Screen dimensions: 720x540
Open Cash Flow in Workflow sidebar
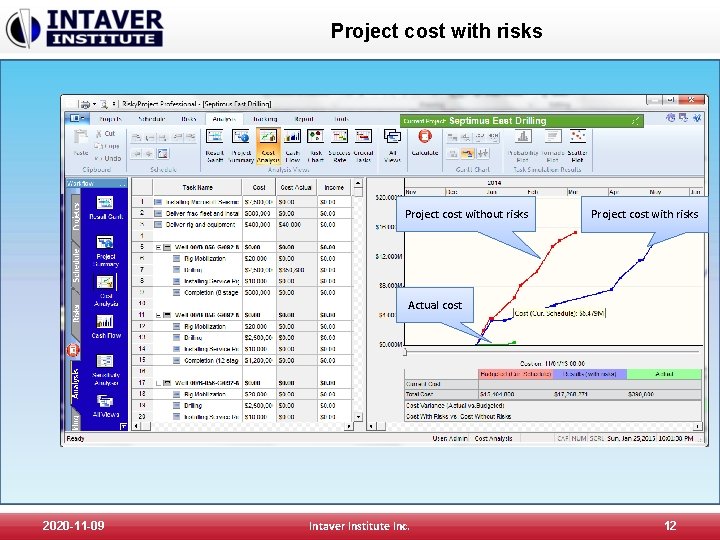click(x=106, y=326)
